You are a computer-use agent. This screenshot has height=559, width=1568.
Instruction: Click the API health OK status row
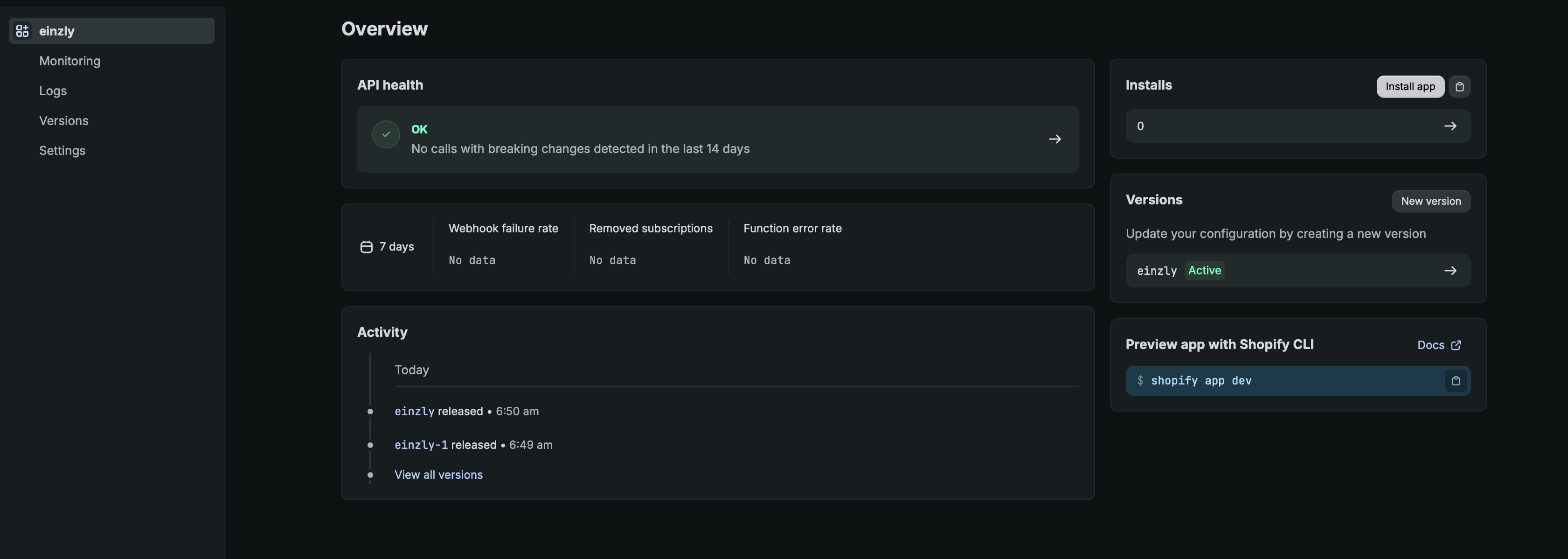[x=718, y=139]
